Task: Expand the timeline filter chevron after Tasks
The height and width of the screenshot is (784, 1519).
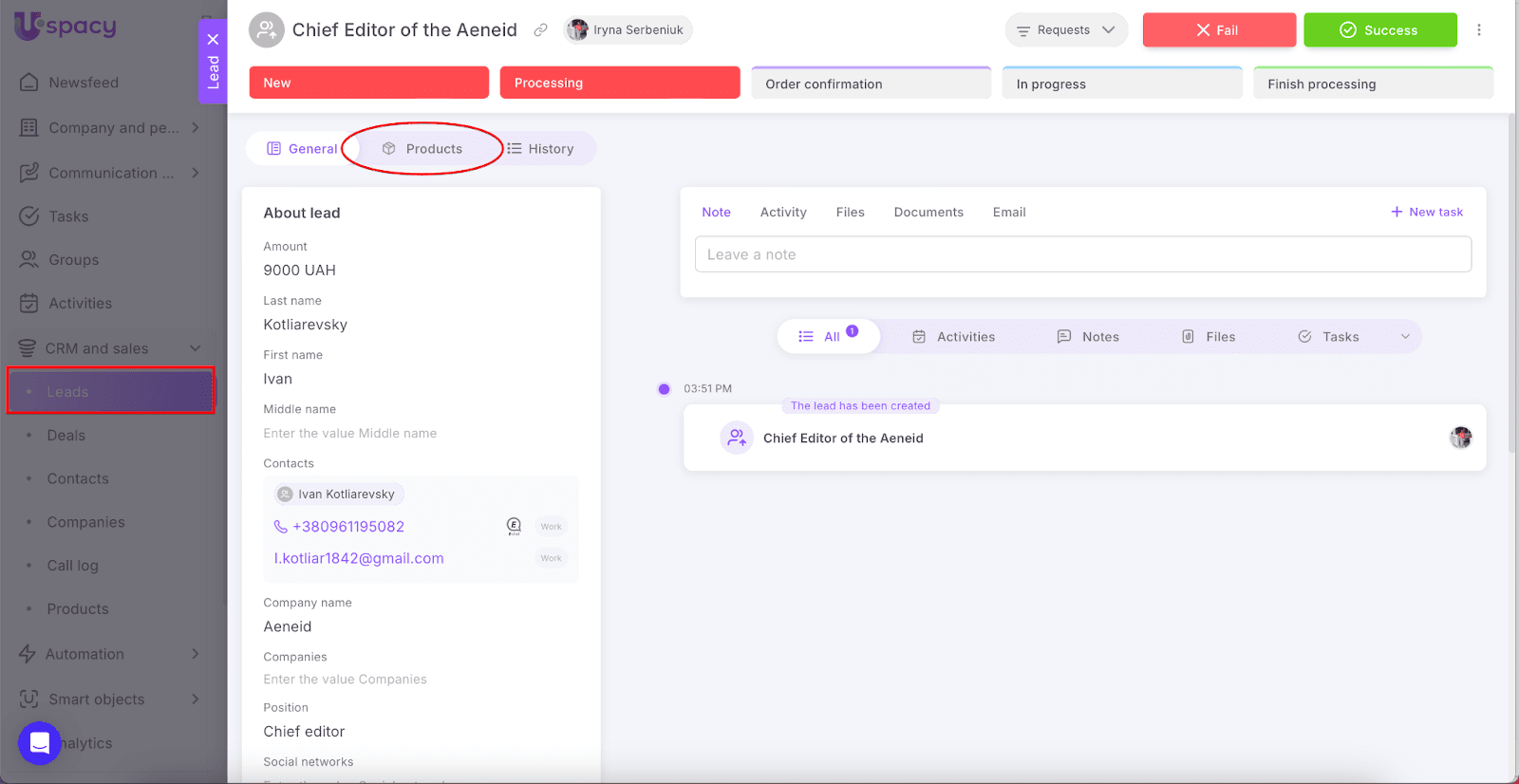Action: (x=1405, y=337)
